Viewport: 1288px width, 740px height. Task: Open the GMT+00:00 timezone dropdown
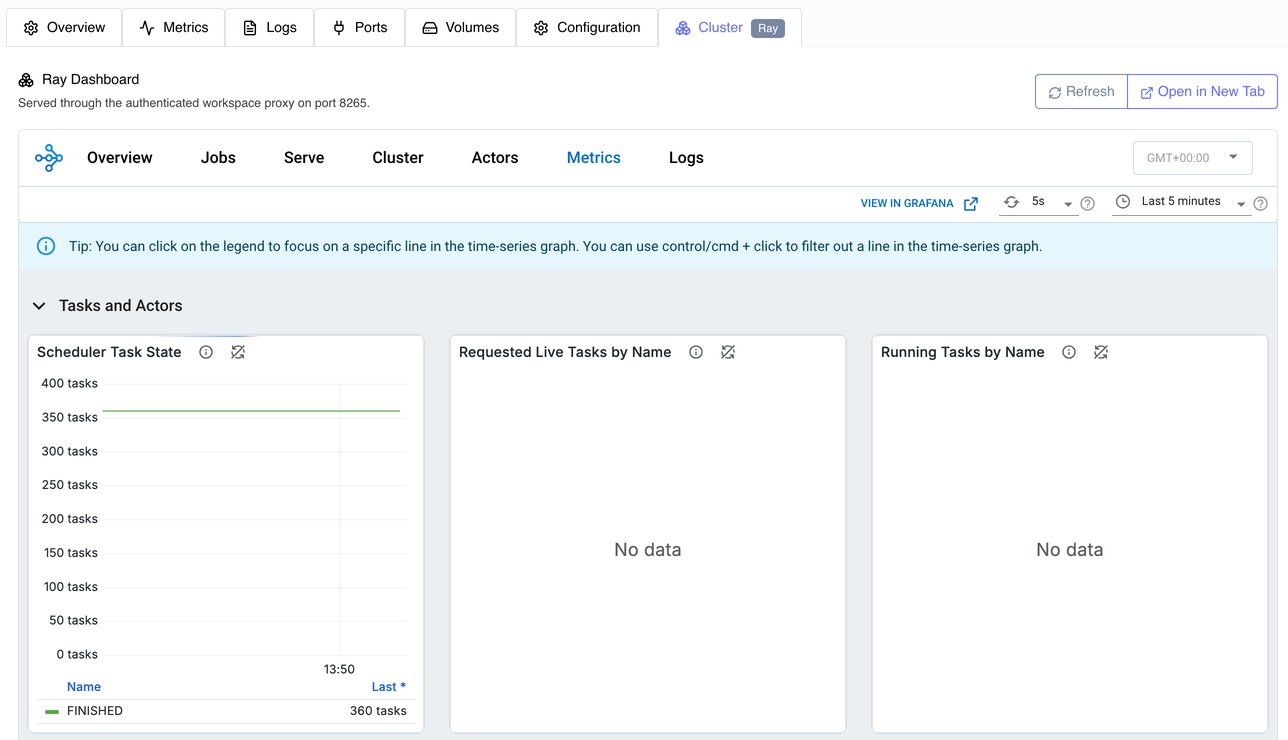point(1192,158)
